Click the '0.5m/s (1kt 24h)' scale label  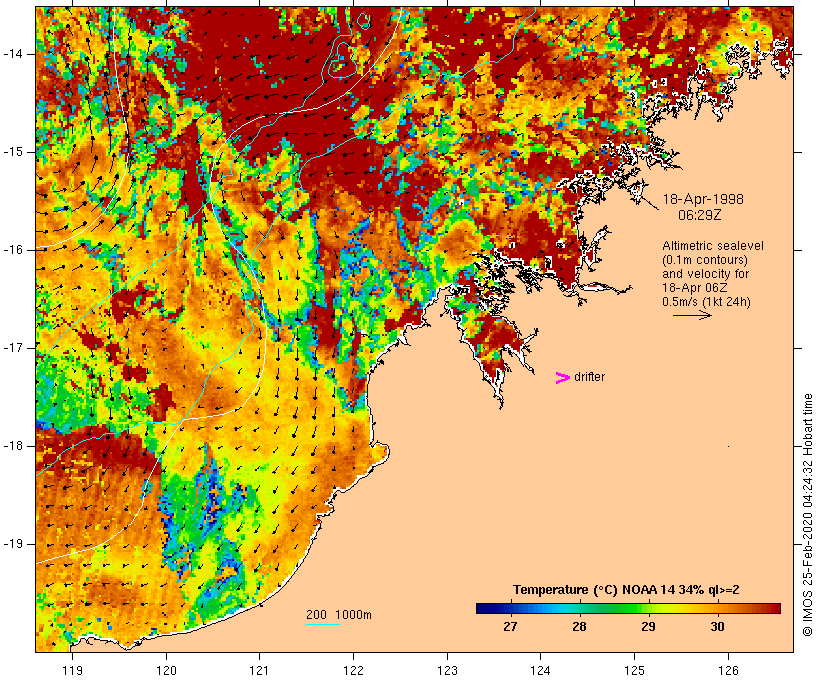pos(706,302)
